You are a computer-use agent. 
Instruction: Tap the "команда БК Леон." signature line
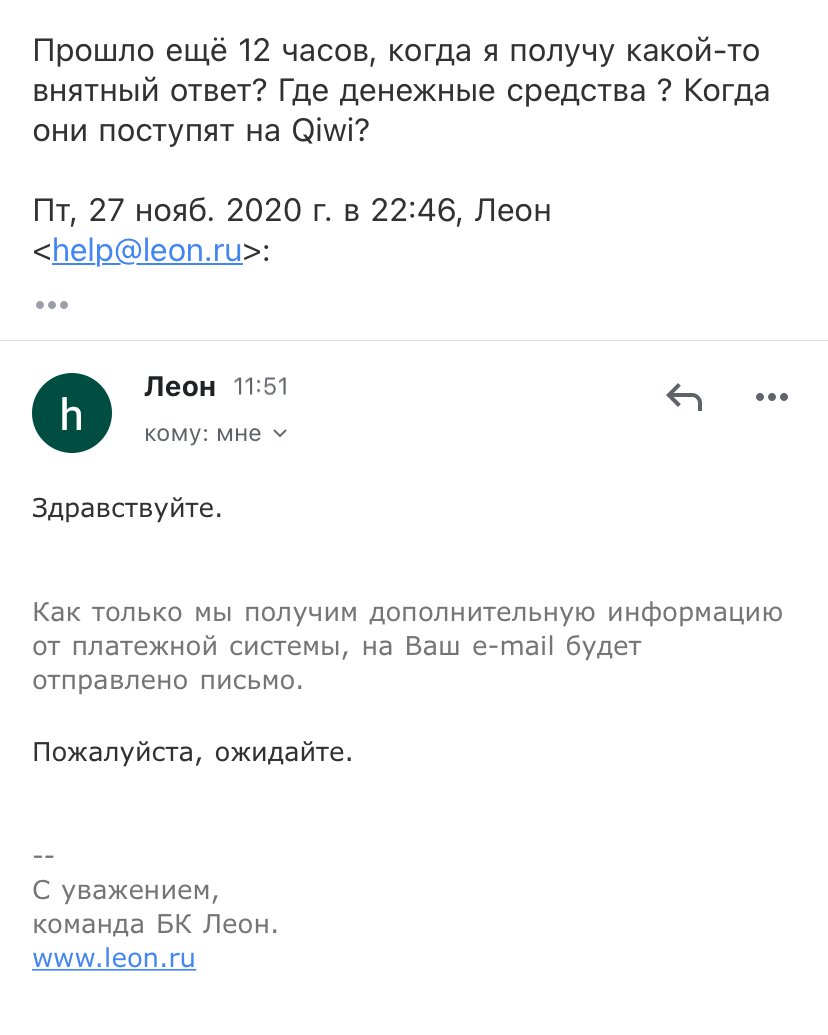(x=155, y=925)
